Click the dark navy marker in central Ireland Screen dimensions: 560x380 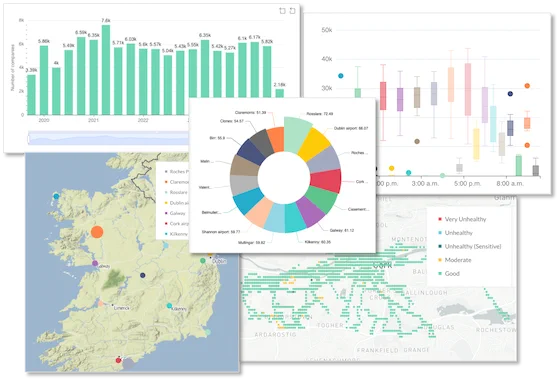click(143, 275)
